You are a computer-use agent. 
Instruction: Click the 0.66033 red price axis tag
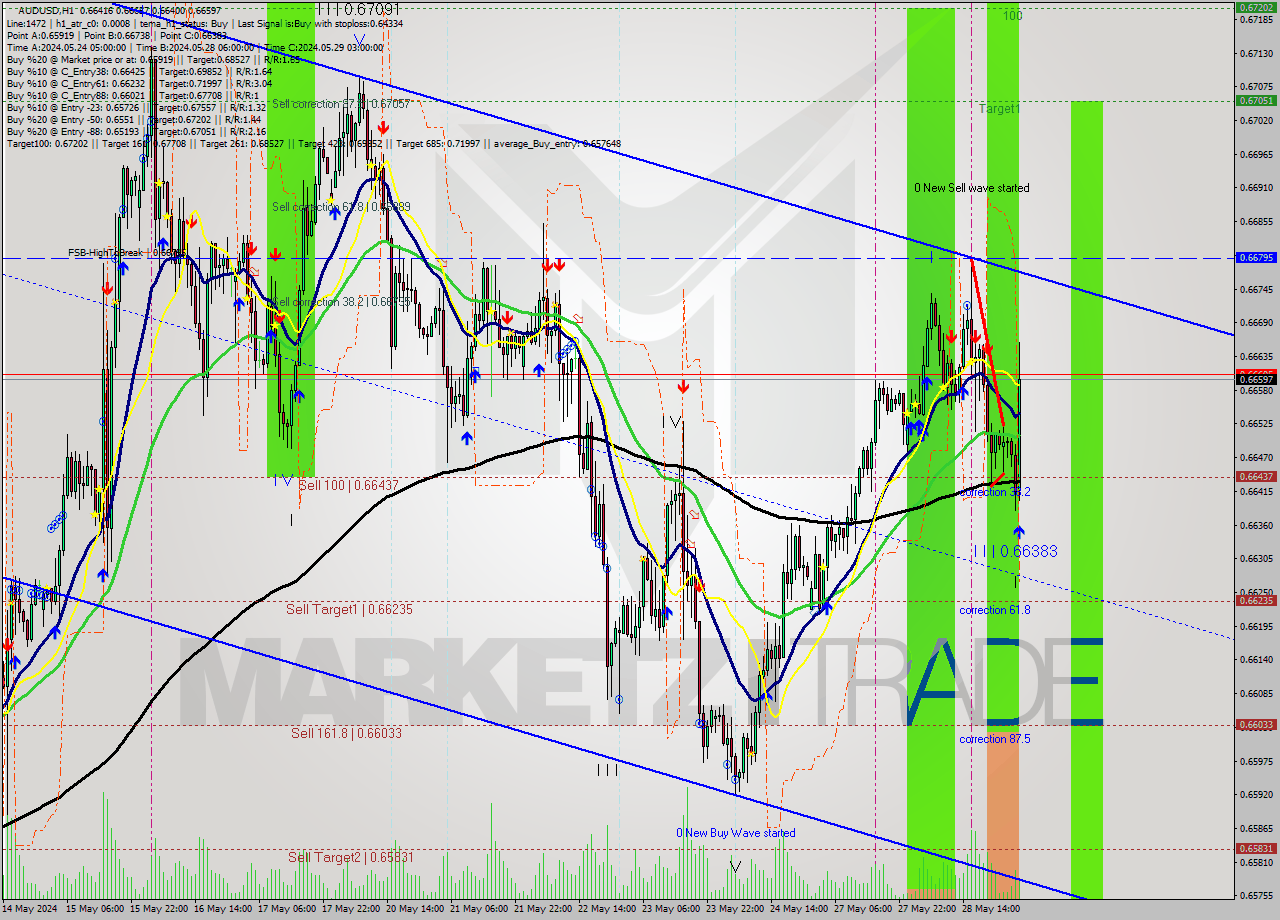point(1255,725)
